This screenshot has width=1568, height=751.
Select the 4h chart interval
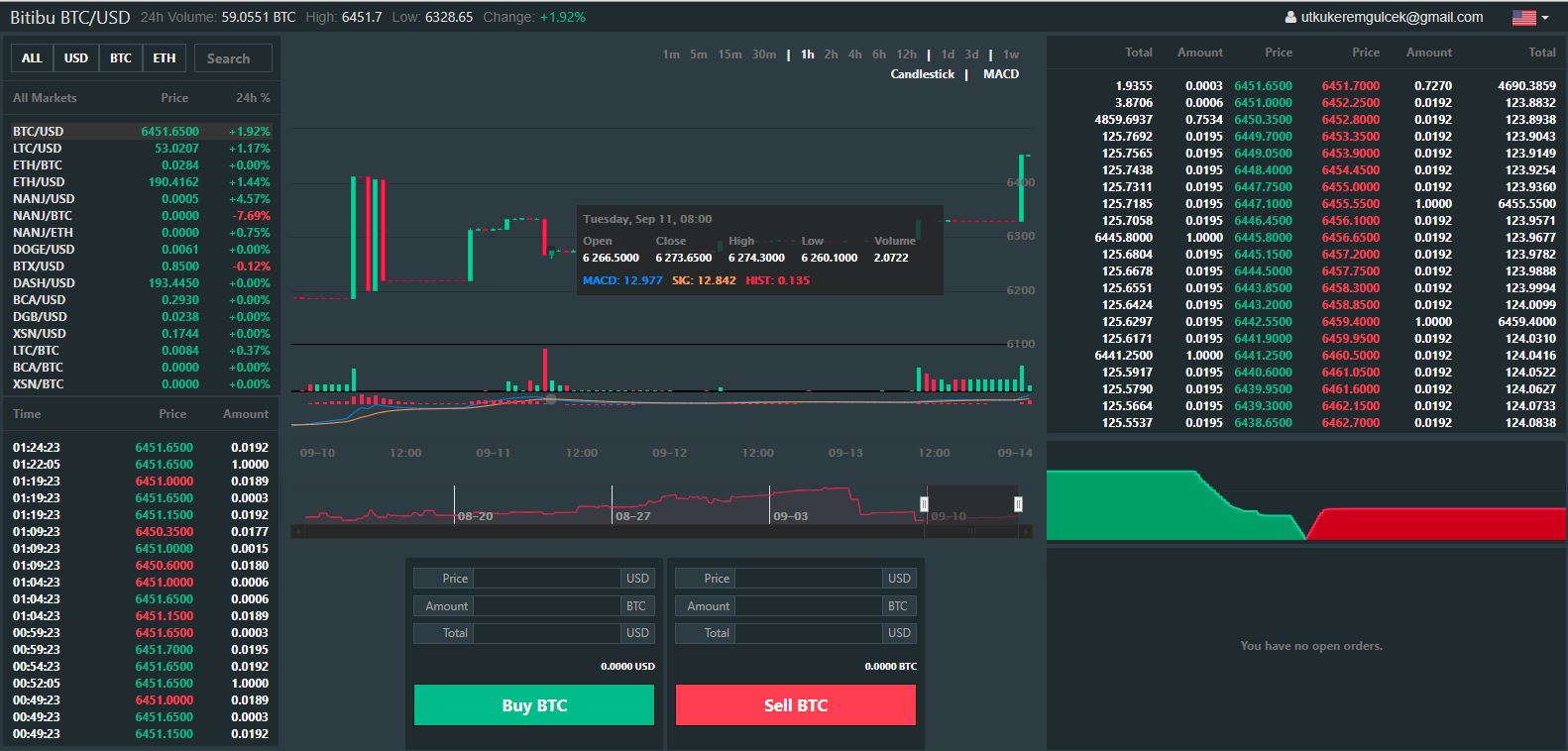[855, 54]
